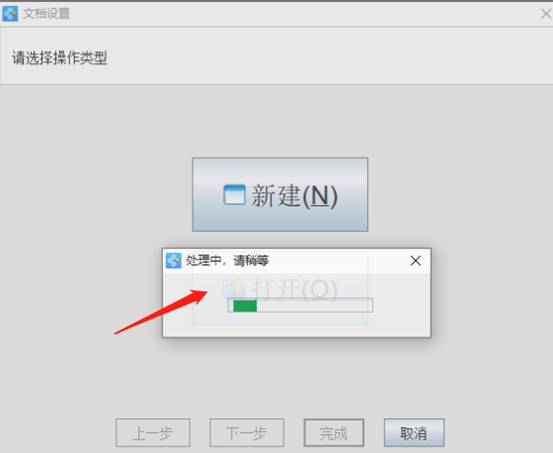Click the app icon in 处理中 popup
The height and width of the screenshot is (453, 553).
pyautogui.click(x=174, y=261)
